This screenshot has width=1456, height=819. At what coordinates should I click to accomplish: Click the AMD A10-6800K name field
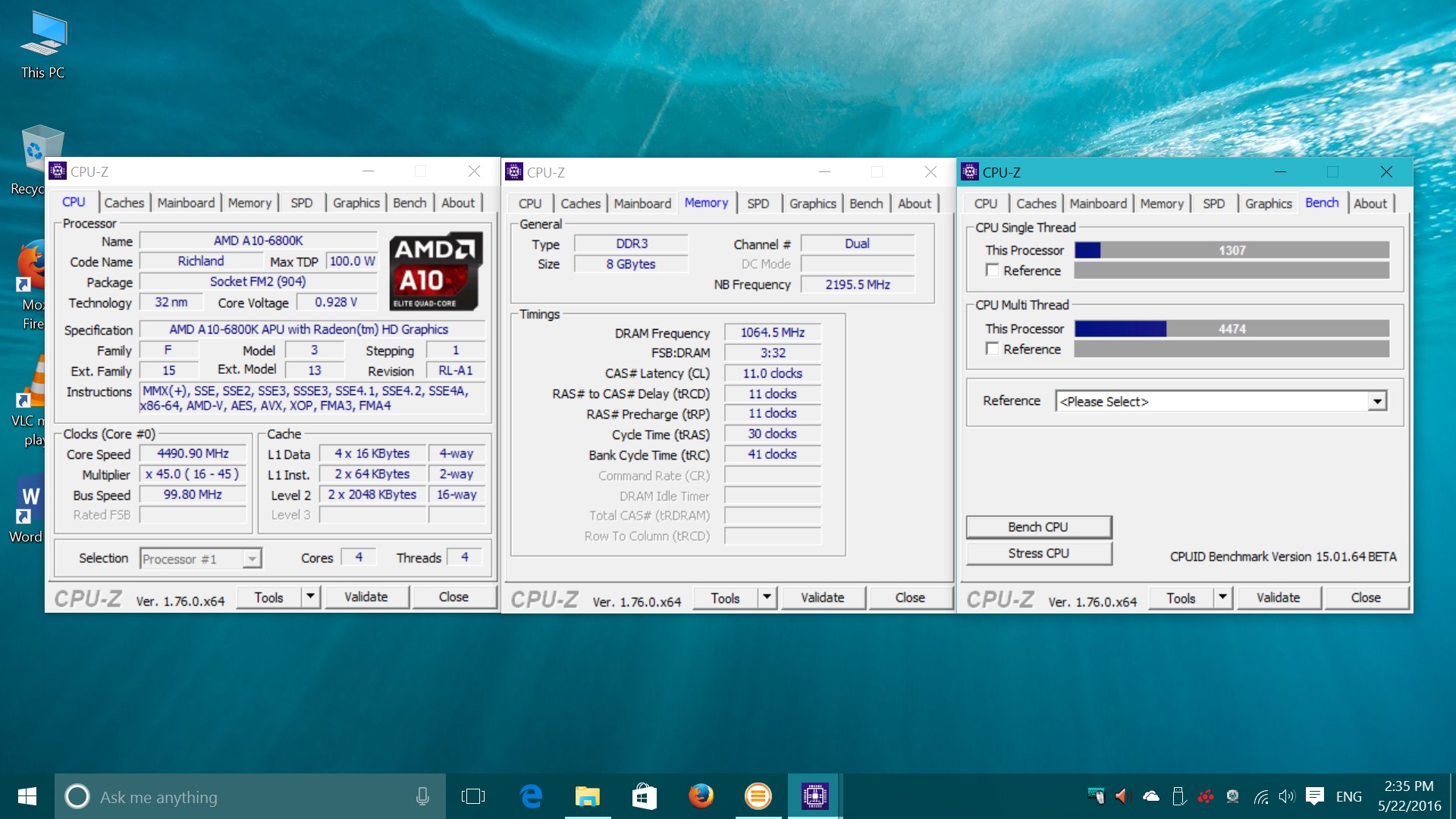pyautogui.click(x=258, y=240)
